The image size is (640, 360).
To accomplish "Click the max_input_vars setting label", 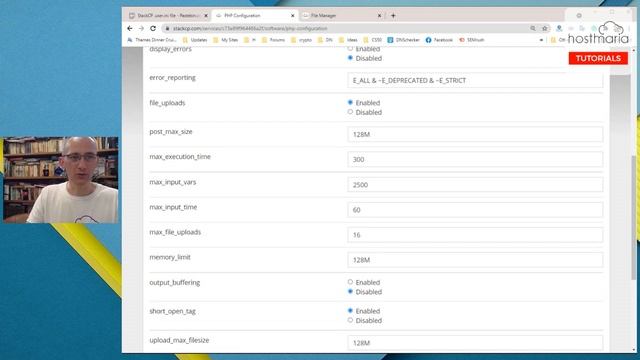I will (173, 182).
